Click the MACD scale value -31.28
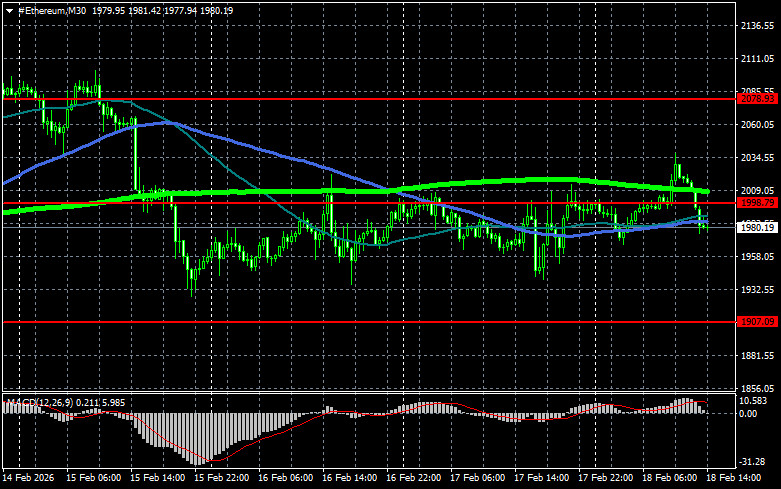 (x=752, y=462)
